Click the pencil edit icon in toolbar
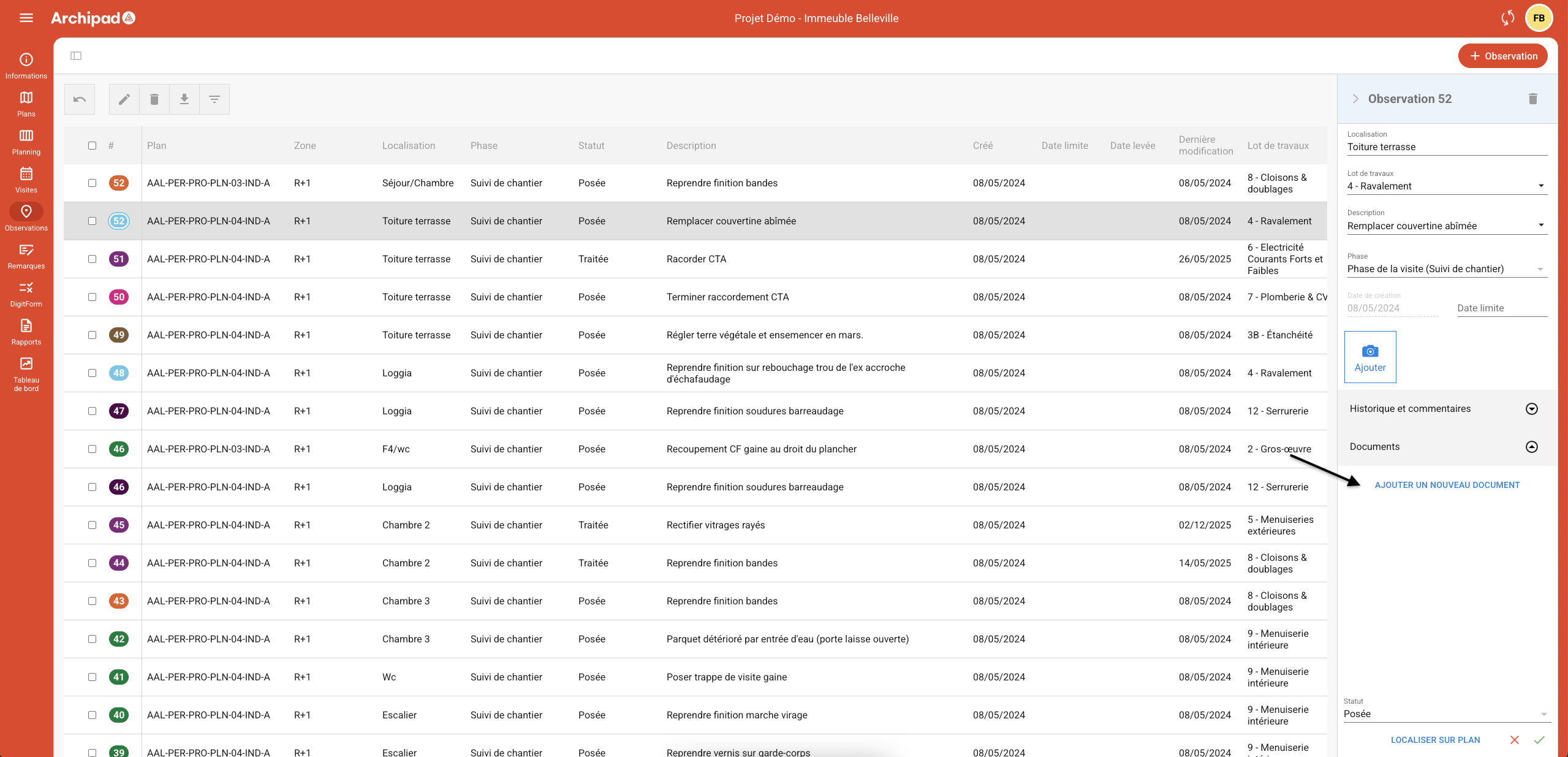The image size is (1568, 757). (124, 99)
